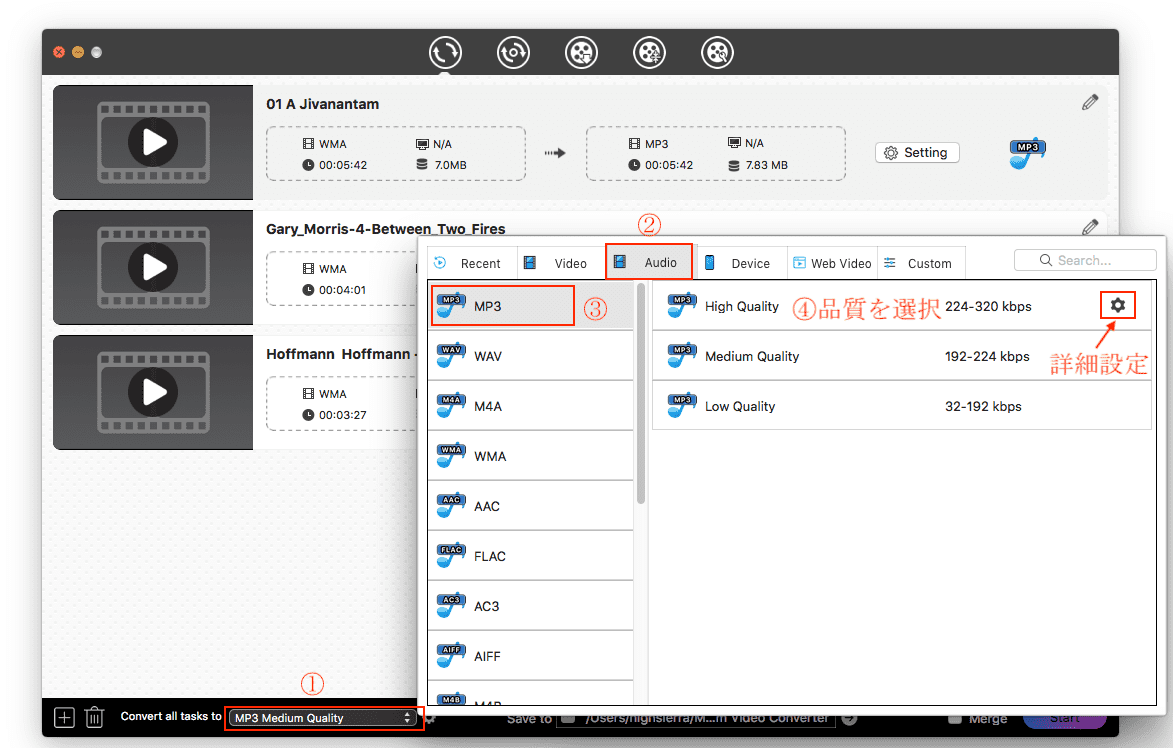This screenshot has height=748, width=1173.
Task: Open the Convert all tasks to dropdown
Action: (x=323, y=718)
